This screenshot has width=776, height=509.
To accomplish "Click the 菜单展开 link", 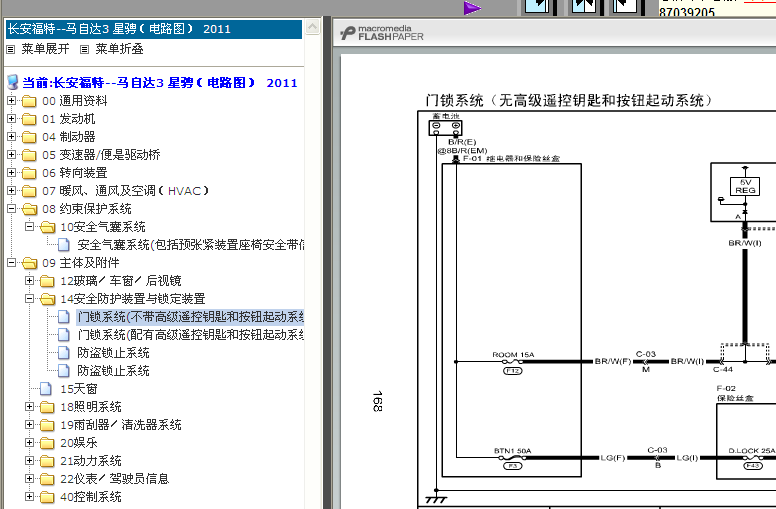I will click(45, 49).
